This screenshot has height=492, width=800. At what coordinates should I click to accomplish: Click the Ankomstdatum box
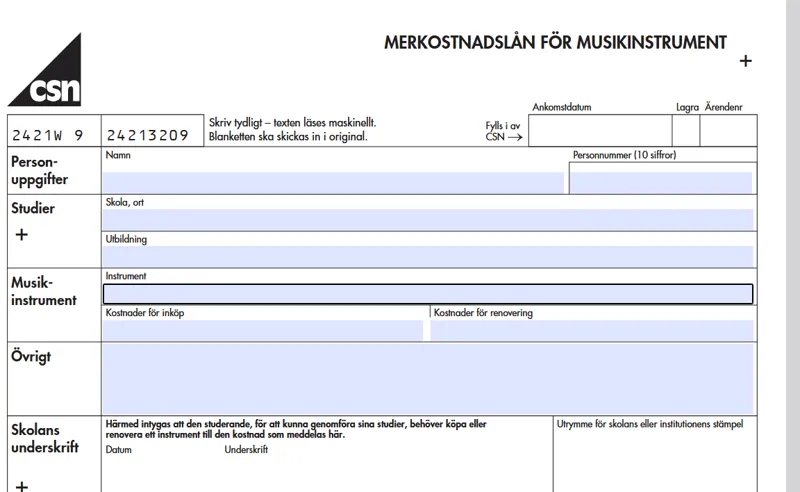click(599, 131)
